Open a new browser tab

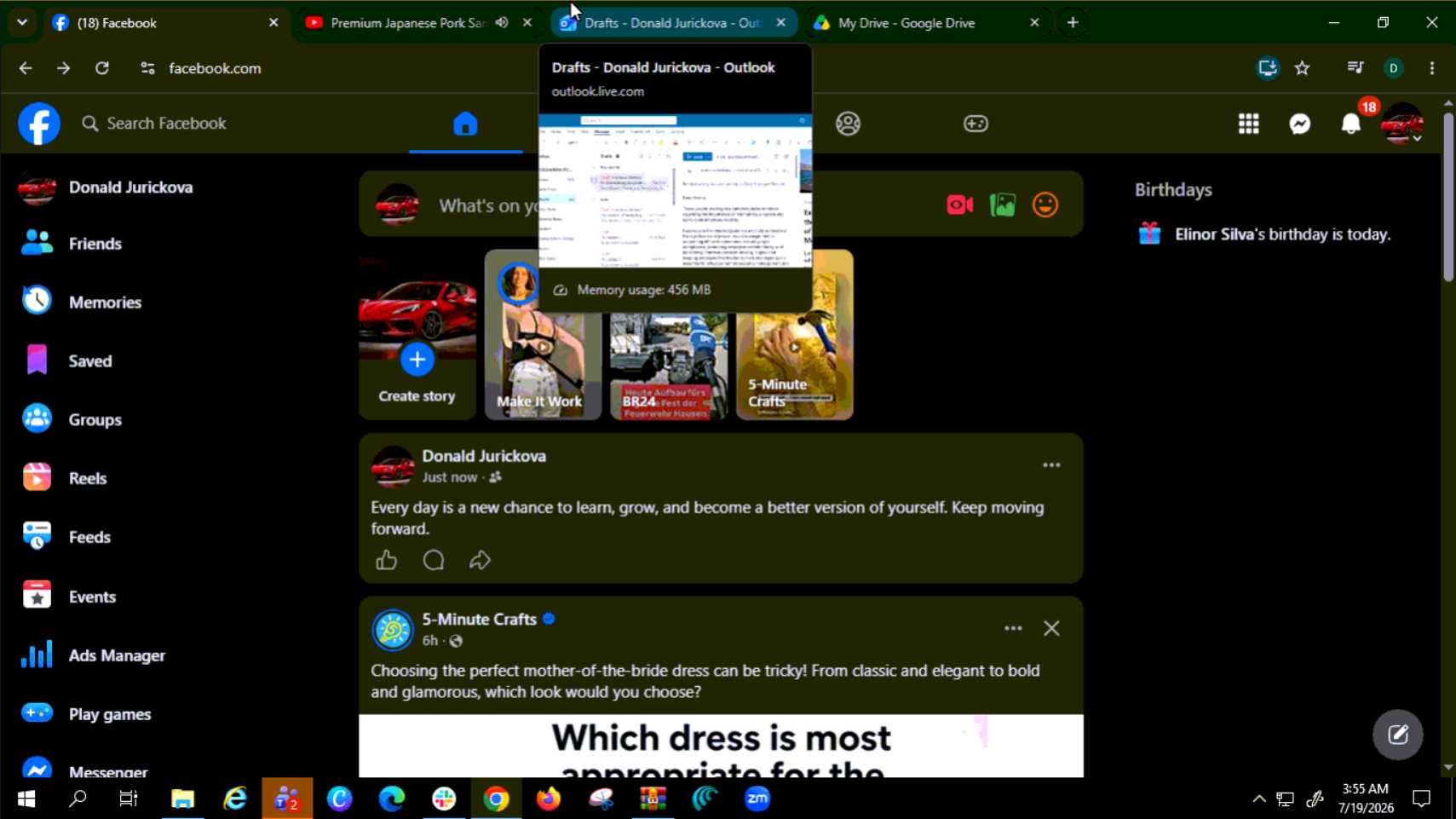tap(1073, 23)
